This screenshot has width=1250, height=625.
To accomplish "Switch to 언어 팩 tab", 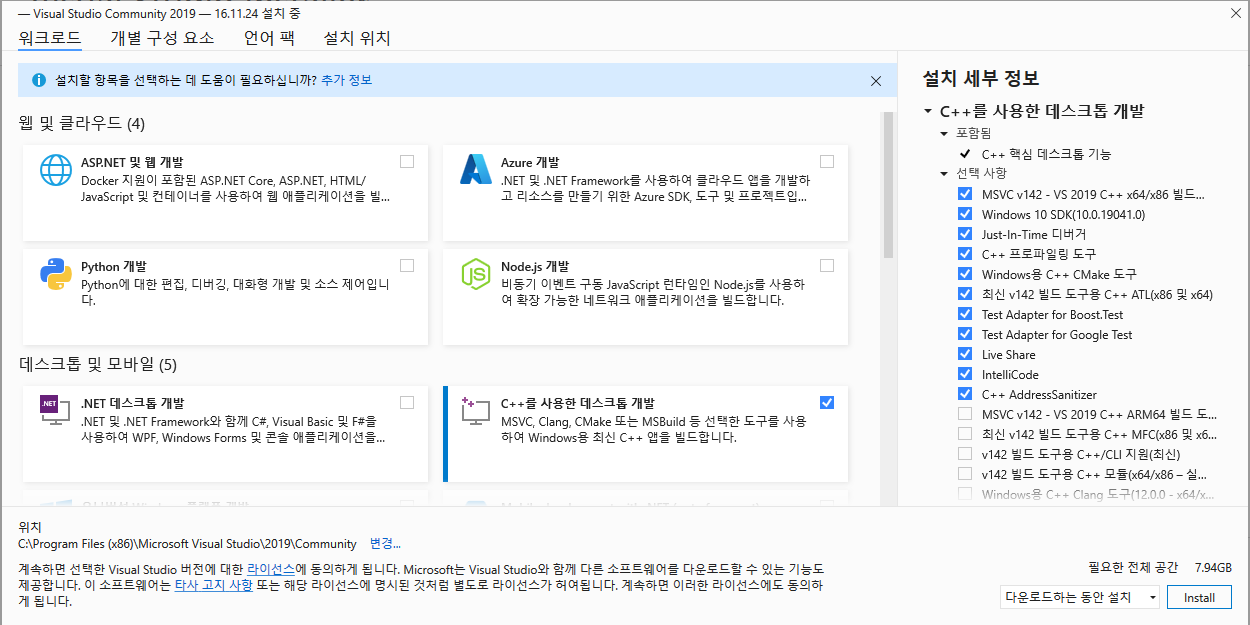I will click(x=269, y=39).
